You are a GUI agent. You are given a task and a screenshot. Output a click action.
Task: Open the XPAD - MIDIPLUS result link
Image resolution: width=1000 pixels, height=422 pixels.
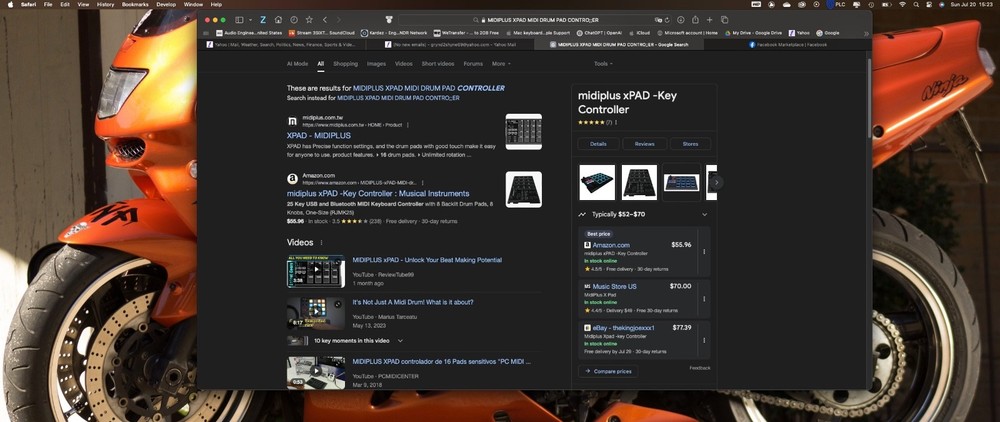pos(318,135)
